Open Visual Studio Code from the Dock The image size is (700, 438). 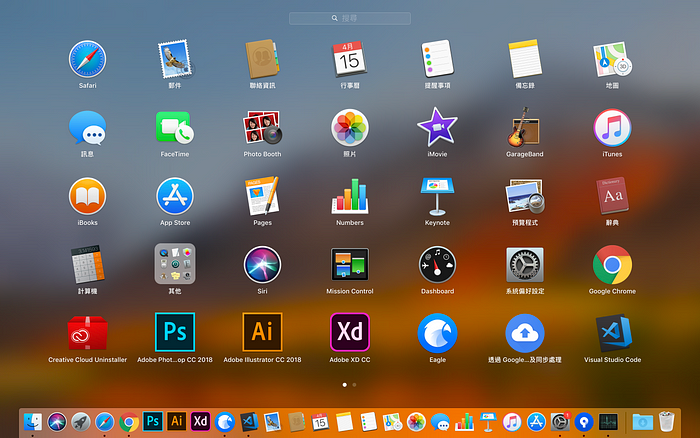tap(249, 422)
